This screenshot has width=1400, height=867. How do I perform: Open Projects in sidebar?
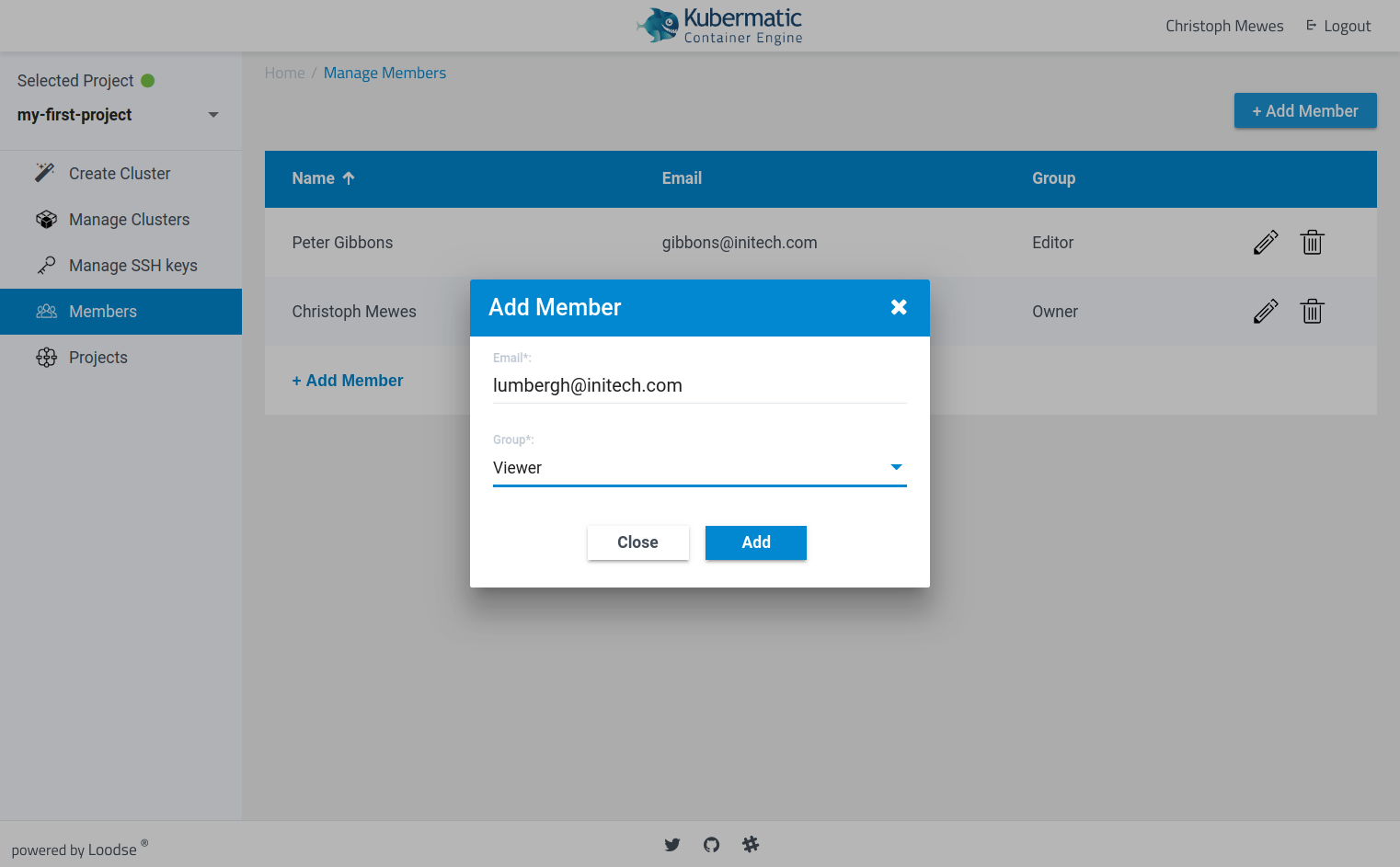tap(120, 358)
